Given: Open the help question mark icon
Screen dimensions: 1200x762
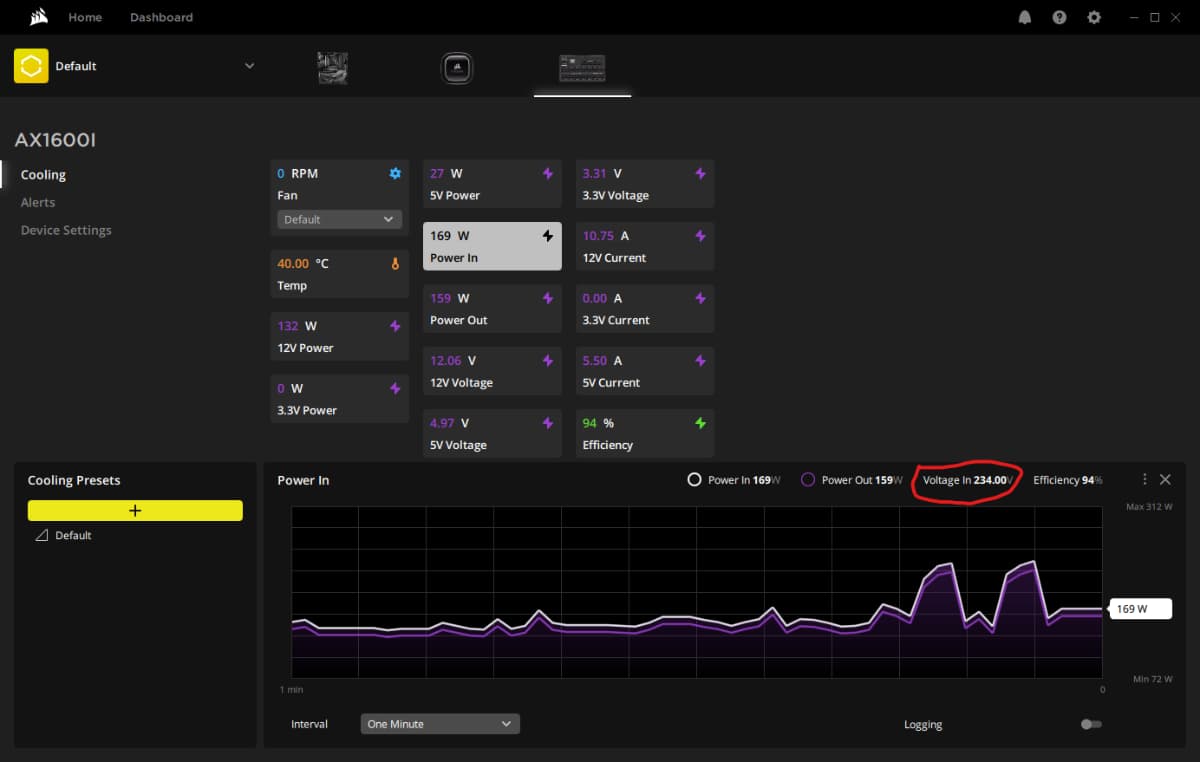Looking at the screenshot, I should coord(1060,17).
